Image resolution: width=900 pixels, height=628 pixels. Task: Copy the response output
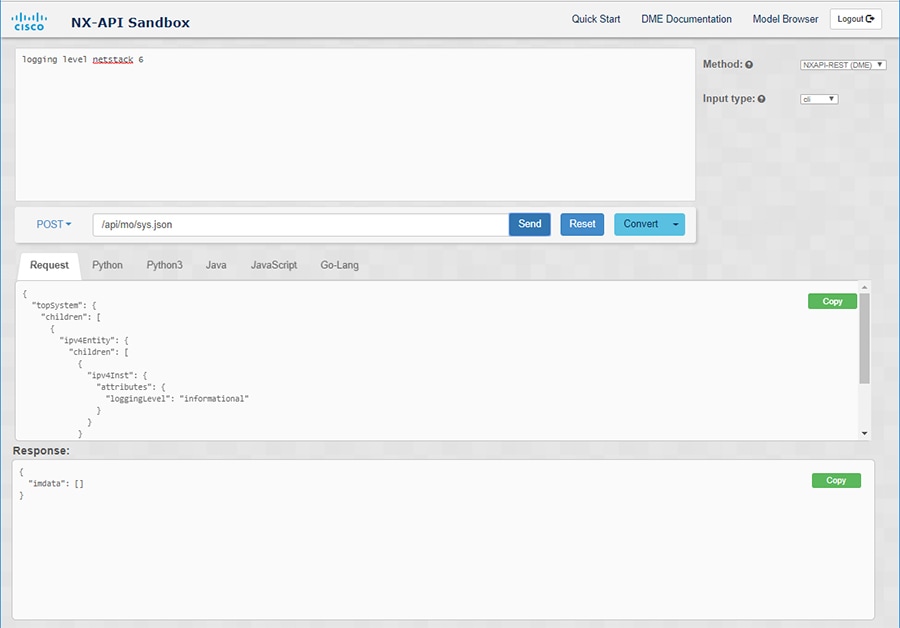pyautogui.click(x=836, y=480)
